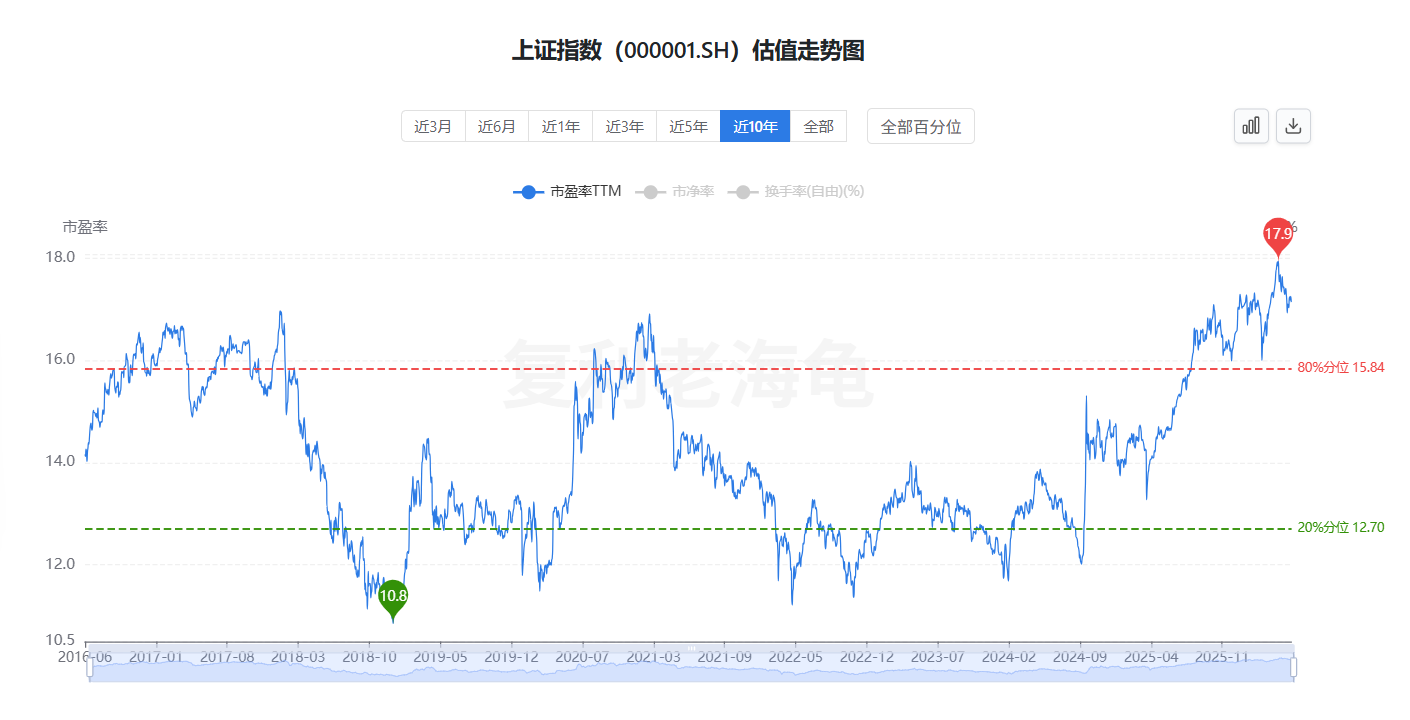Image resolution: width=1410 pixels, height=720 pixels.
Task: Click the 18.0 y-axis label
Action: [60, 257]
